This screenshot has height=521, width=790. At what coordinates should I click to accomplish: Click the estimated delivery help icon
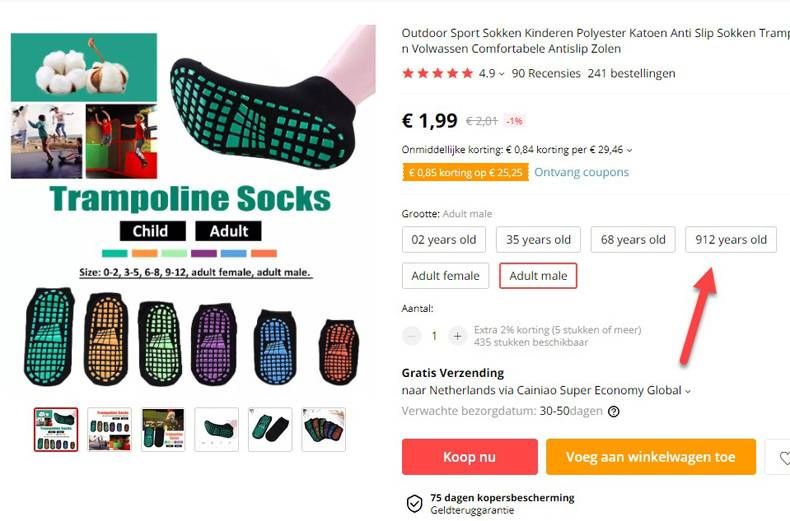613,411
